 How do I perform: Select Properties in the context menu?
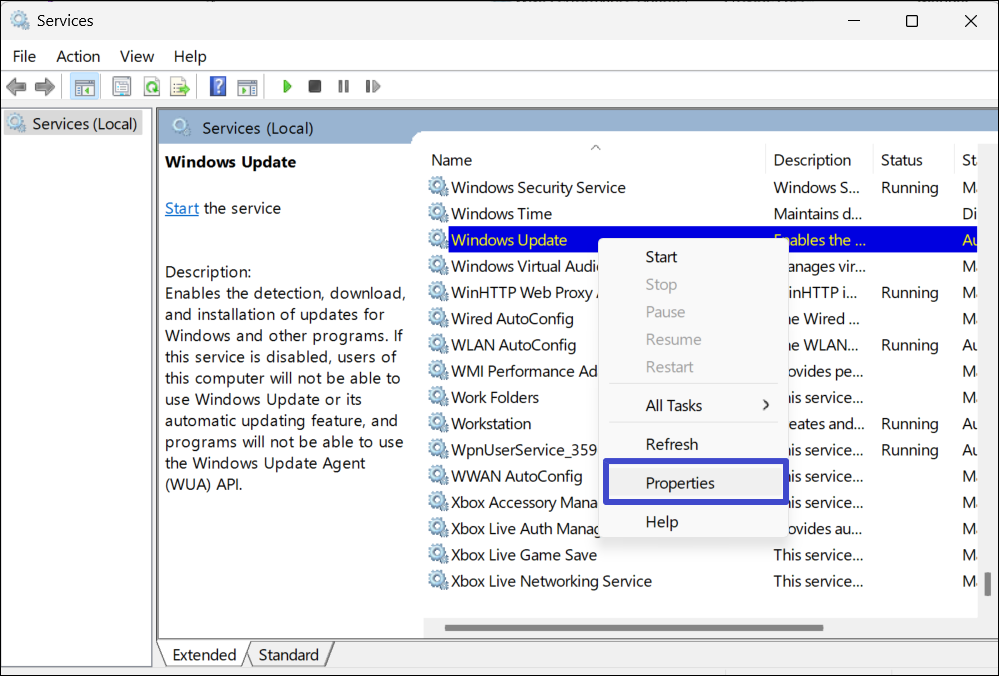[x=680, y=483]
